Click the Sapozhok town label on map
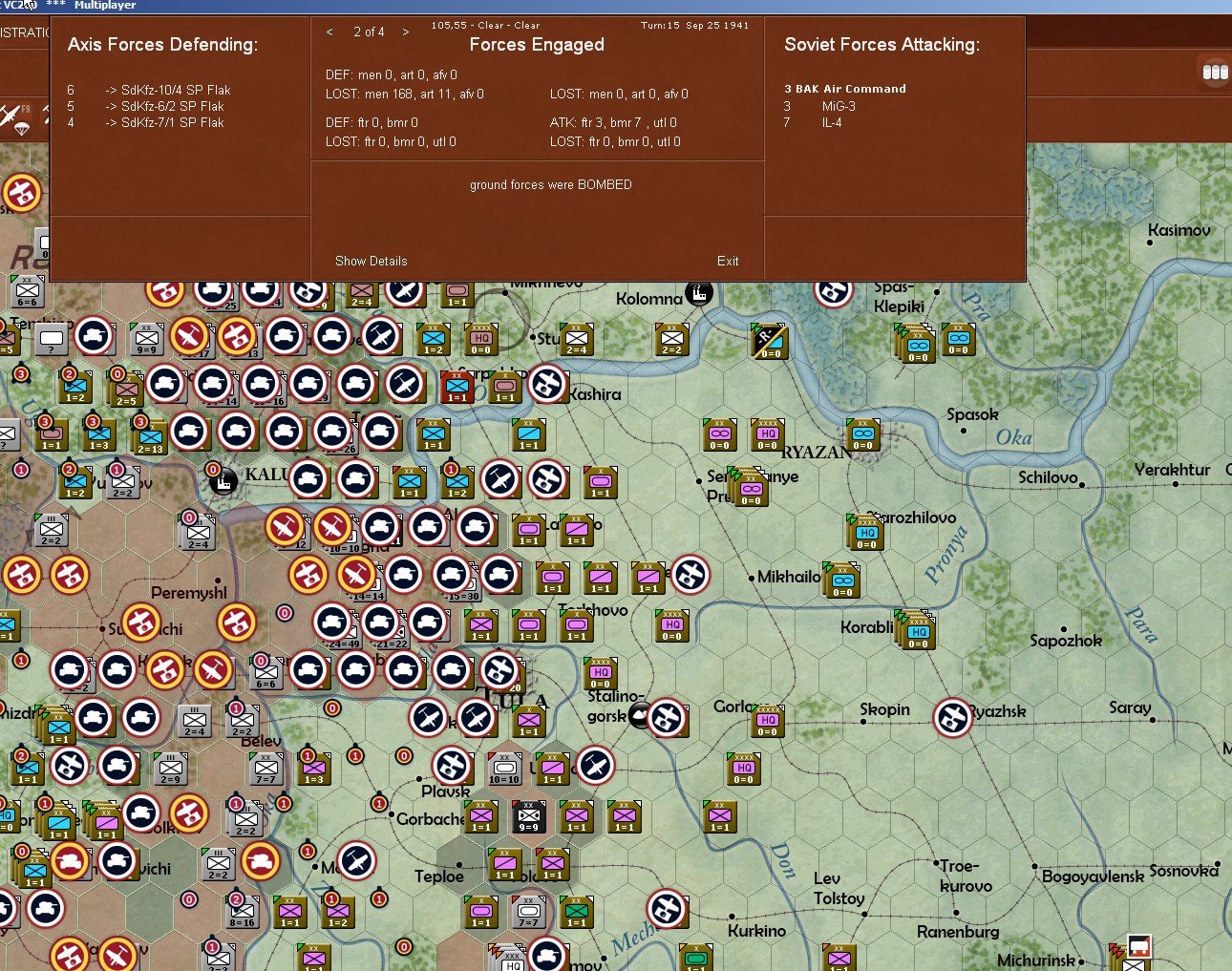The image size is (1232, 971). tap(1066, 641)
